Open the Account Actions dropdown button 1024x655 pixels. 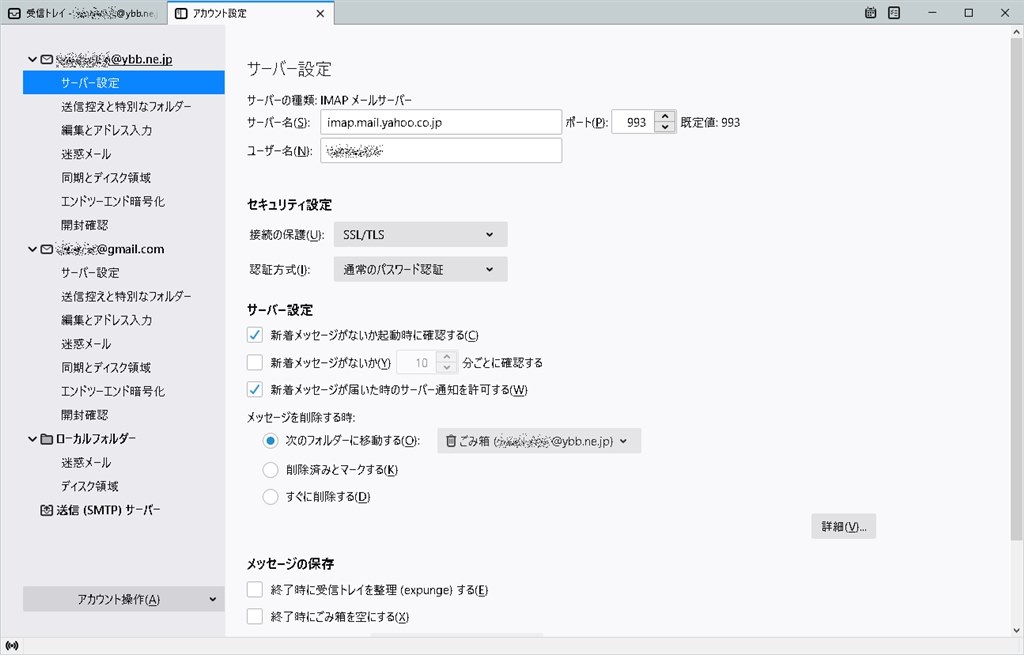point(123,599)
